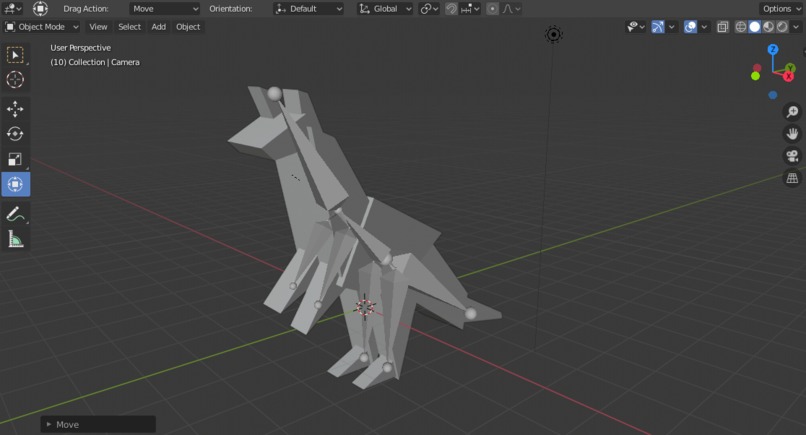
Task: Switch to Solid shading mode
Action: pyautogui.click(x=754, y=27)
